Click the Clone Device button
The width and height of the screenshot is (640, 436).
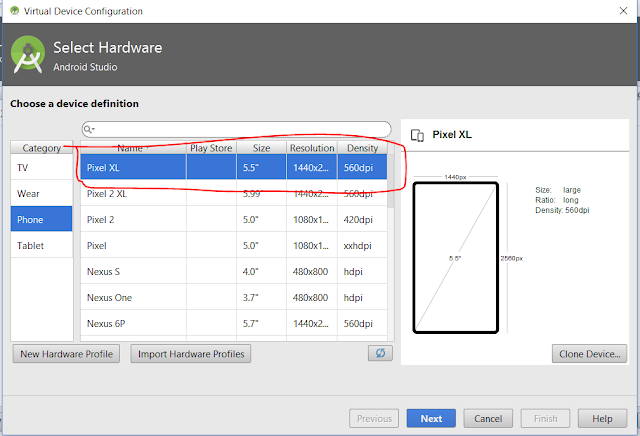click(589, 354)
